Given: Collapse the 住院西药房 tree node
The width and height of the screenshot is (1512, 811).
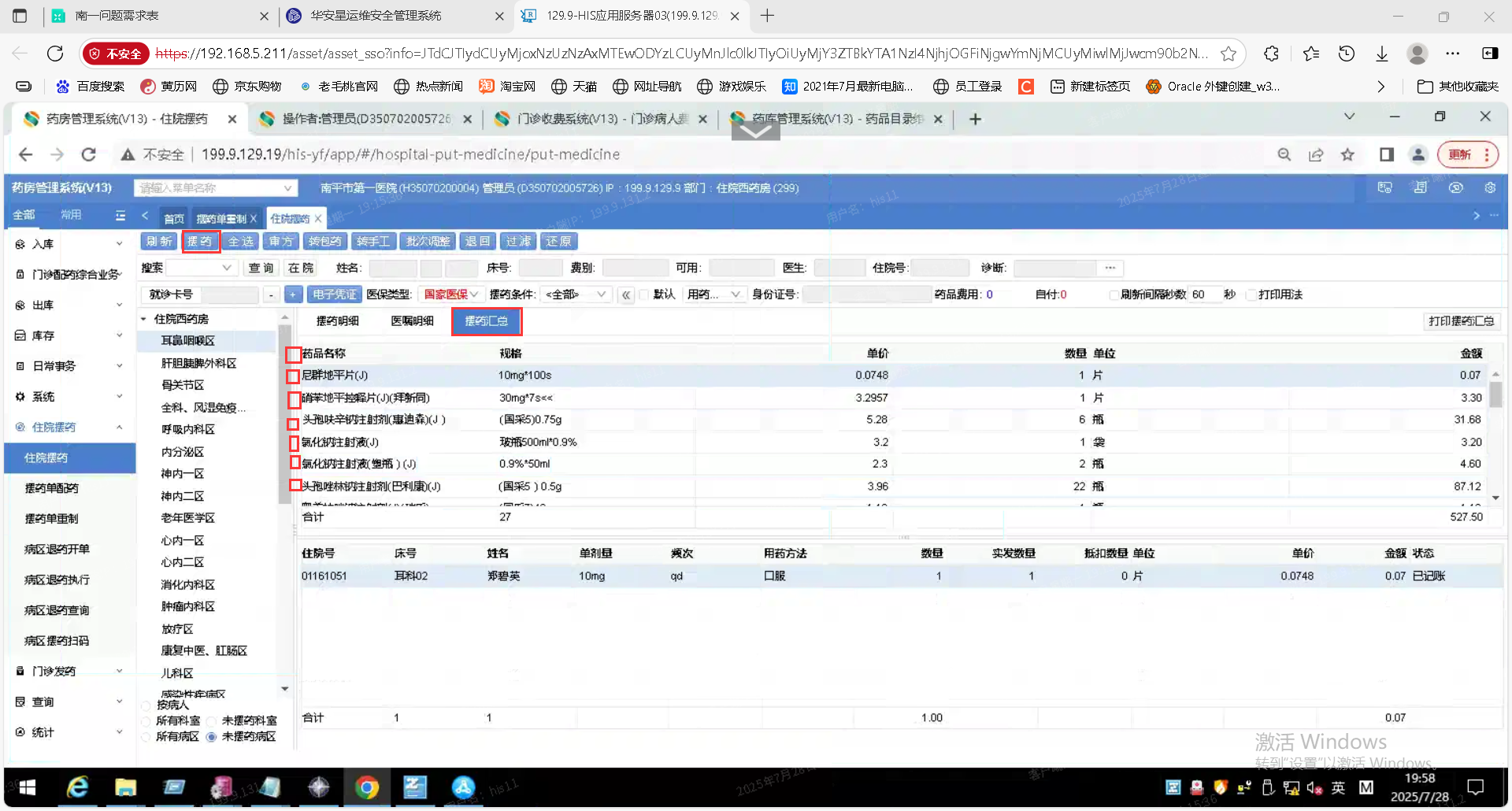Looking at the screenshot, I should coord(143,319).
